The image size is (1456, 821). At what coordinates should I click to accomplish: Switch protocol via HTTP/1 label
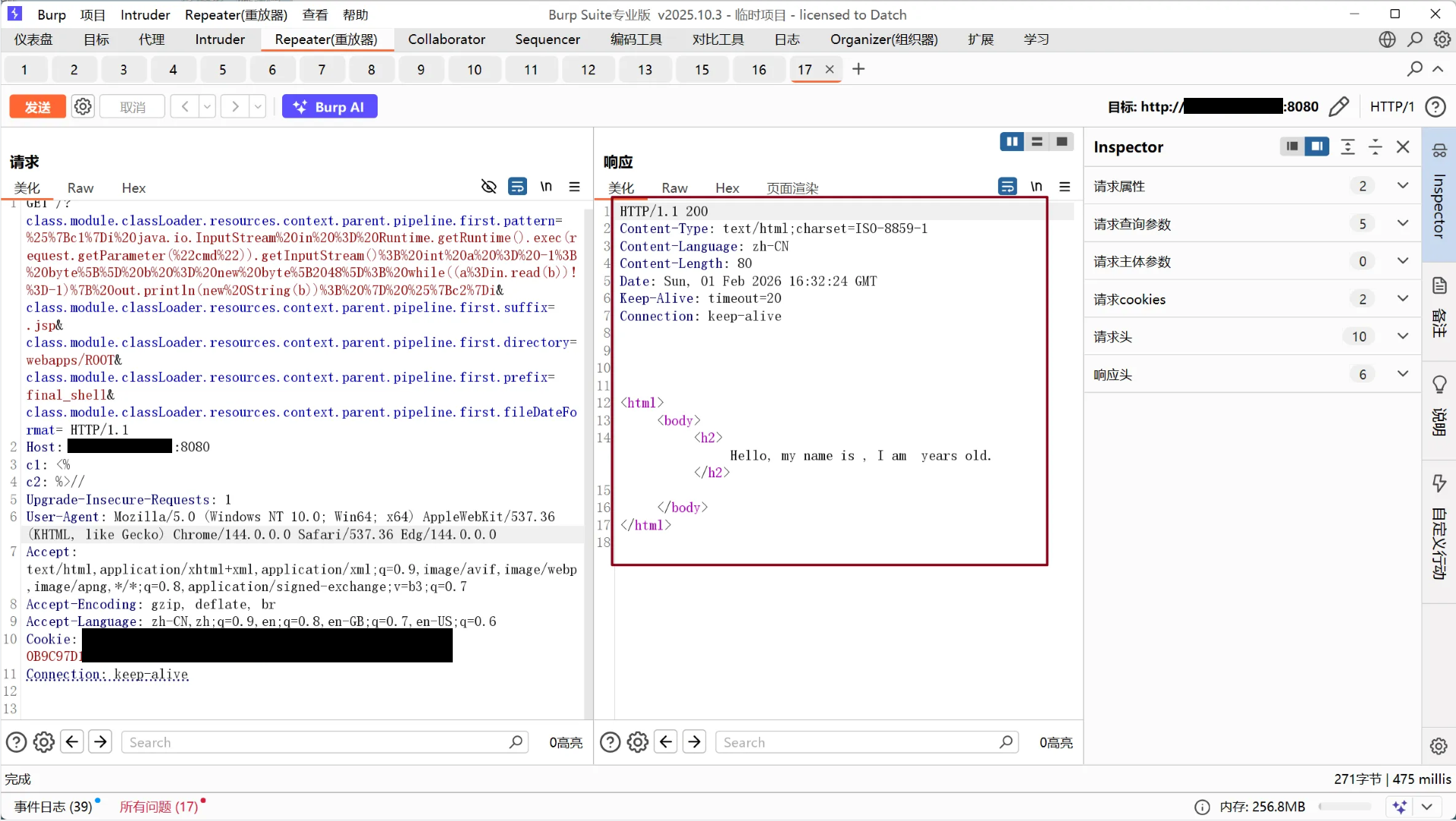click(x=1392, y=107)
